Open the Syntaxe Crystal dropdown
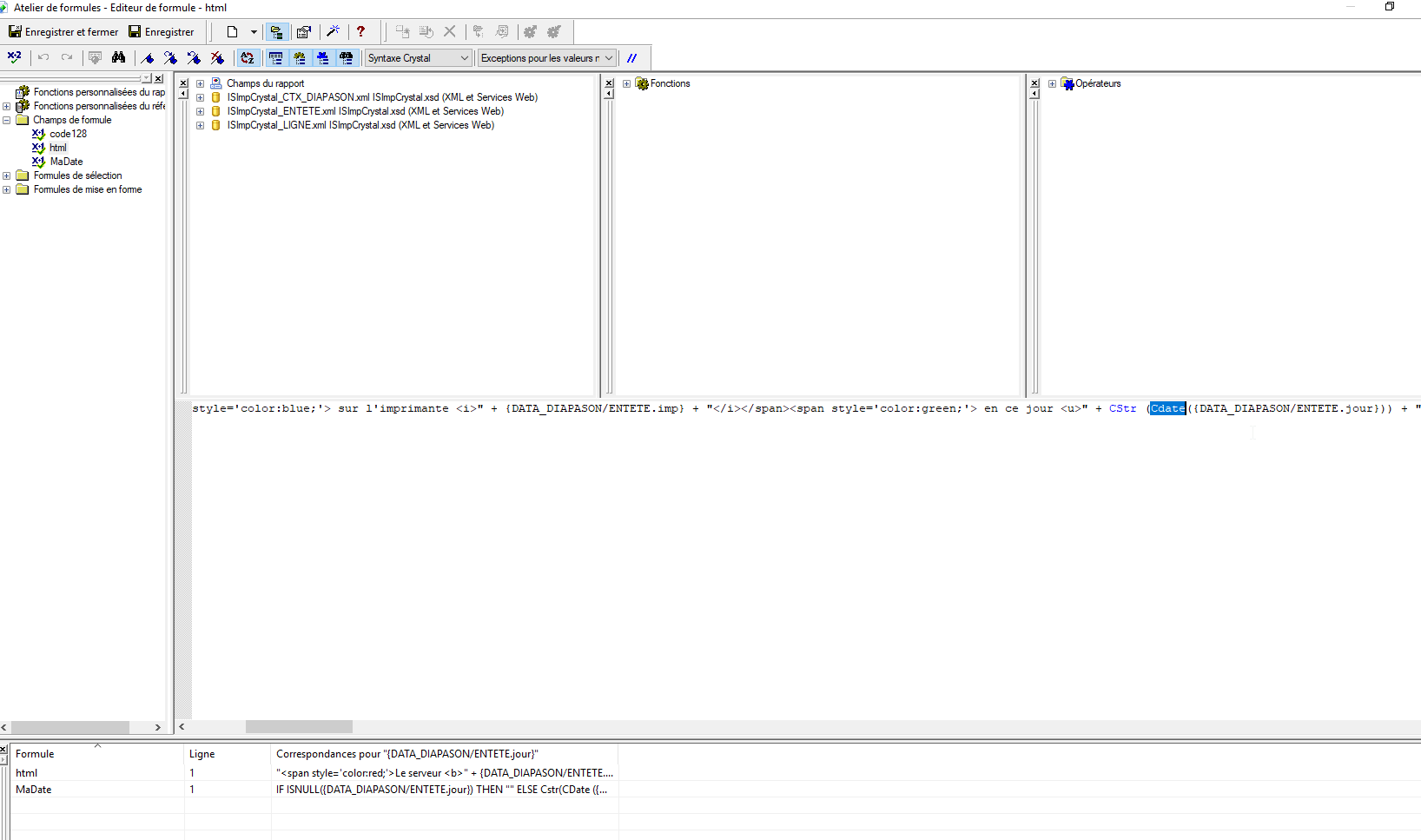 (x=466, y=57)
